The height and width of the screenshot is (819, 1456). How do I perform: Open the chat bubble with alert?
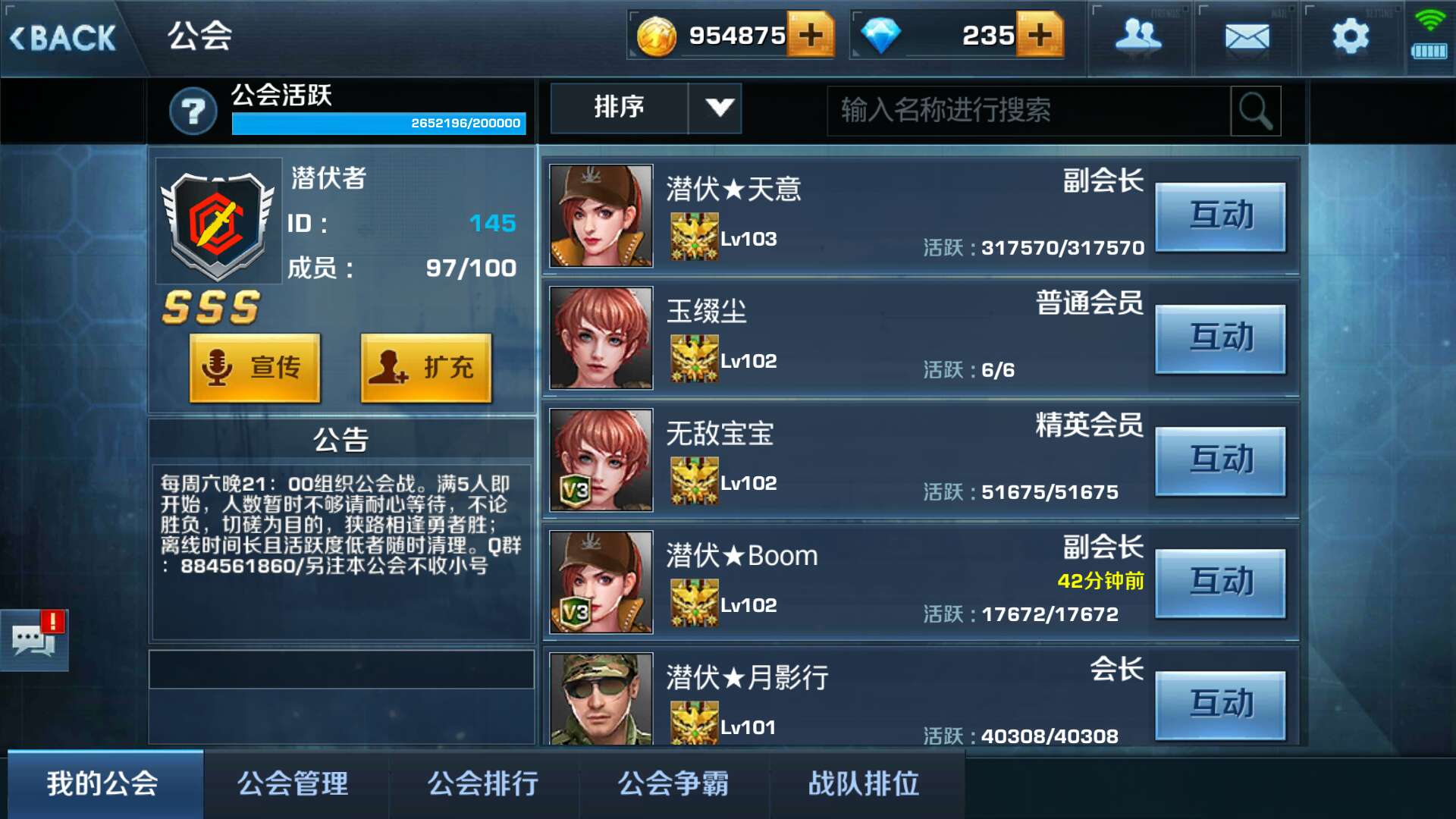(x=35, y=639)
